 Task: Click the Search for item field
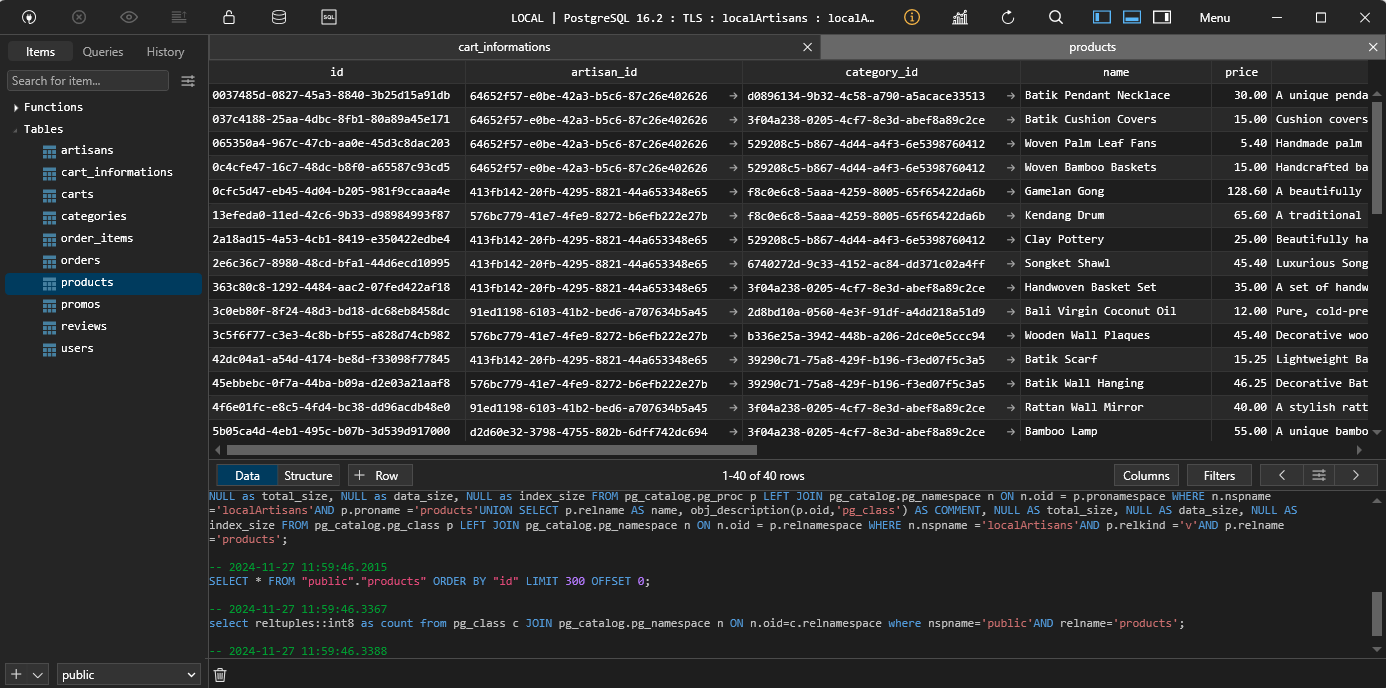click(x=89, y=81)
